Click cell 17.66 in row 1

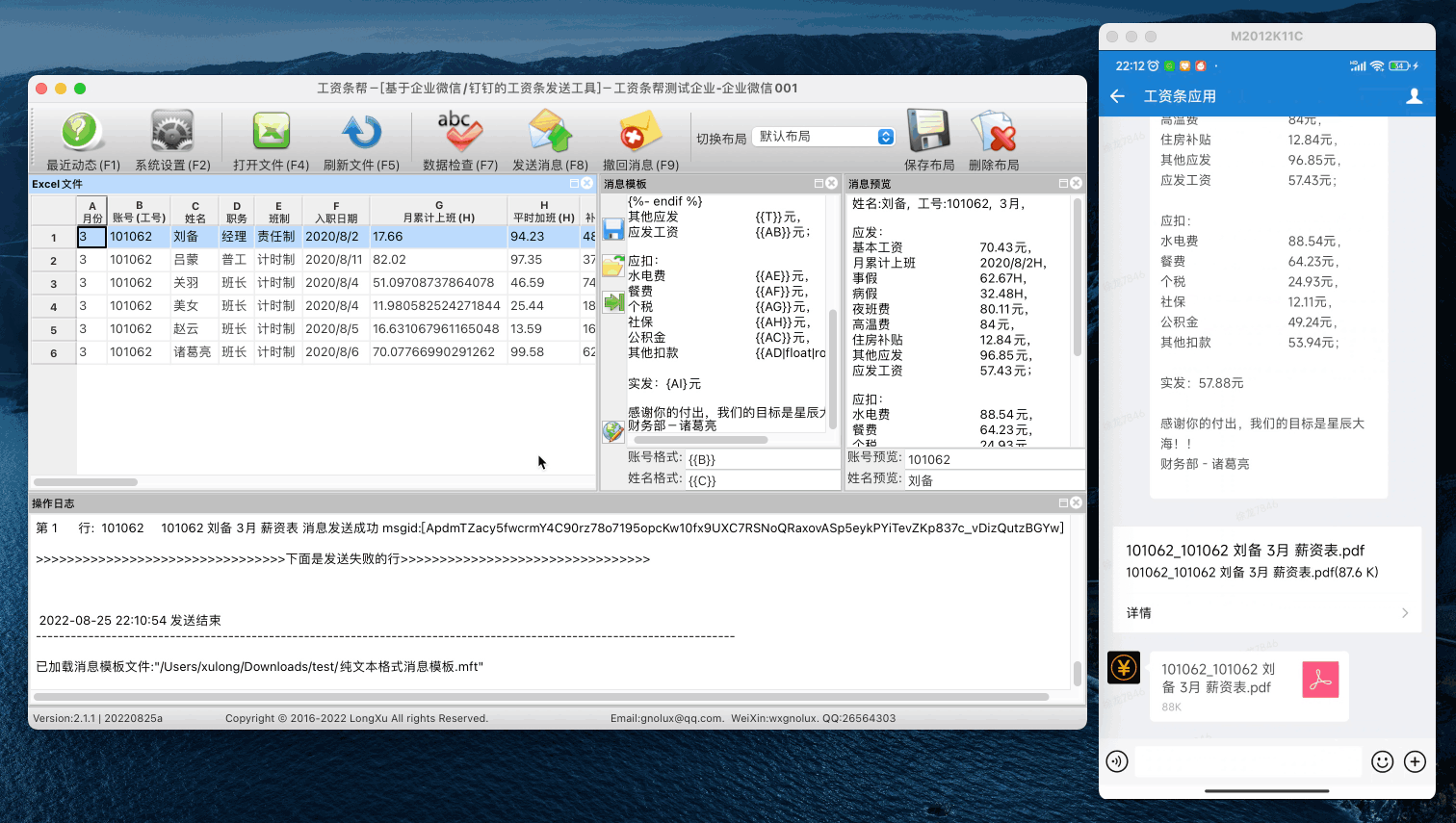point(439,237)
